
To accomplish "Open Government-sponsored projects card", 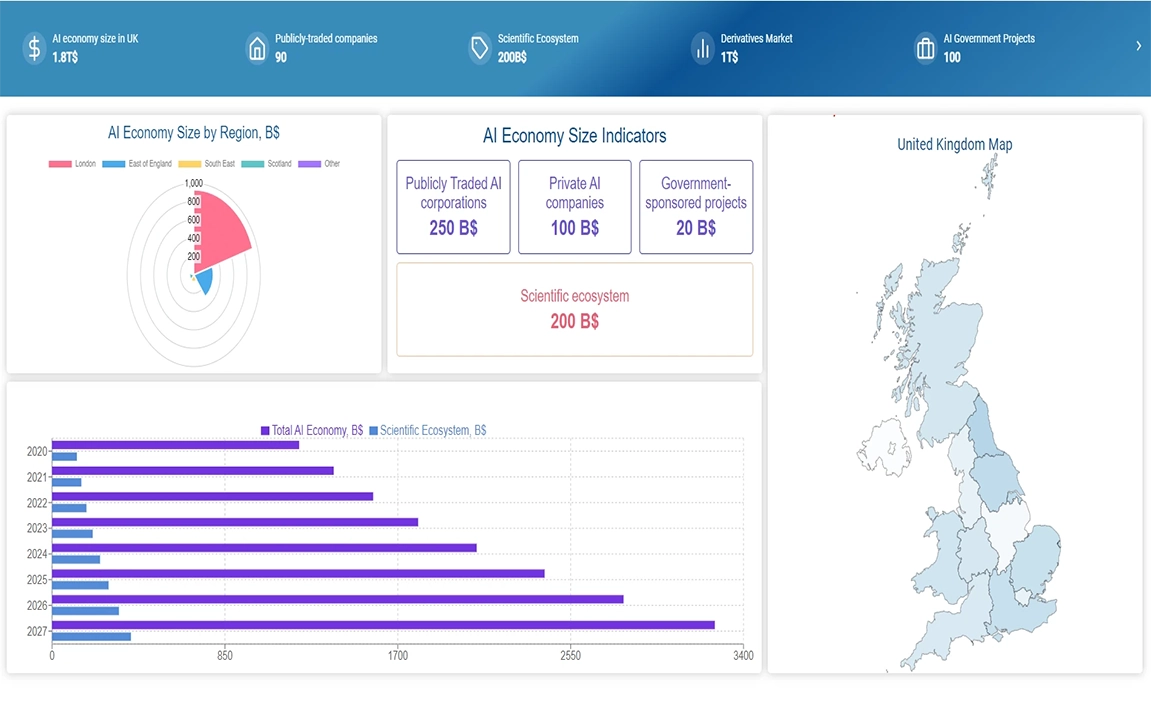I will click(695, 207).
